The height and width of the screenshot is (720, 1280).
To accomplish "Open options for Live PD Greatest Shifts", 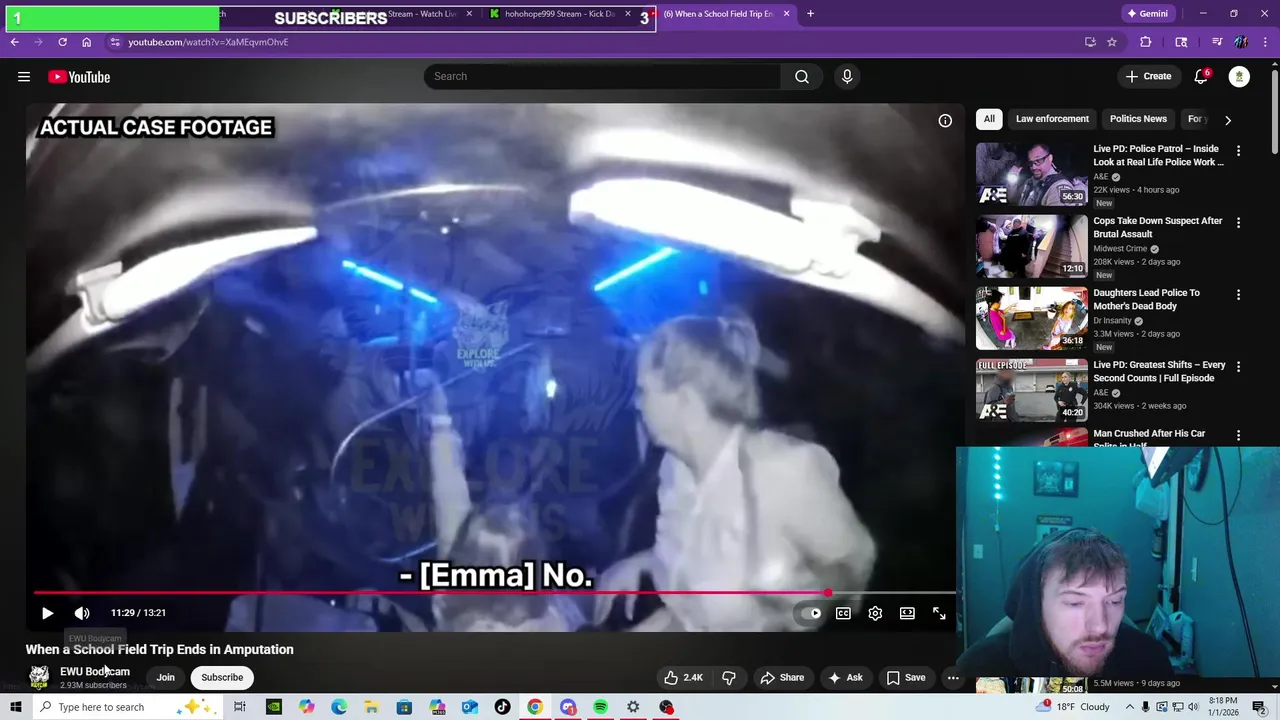I will pos(1238,367).
